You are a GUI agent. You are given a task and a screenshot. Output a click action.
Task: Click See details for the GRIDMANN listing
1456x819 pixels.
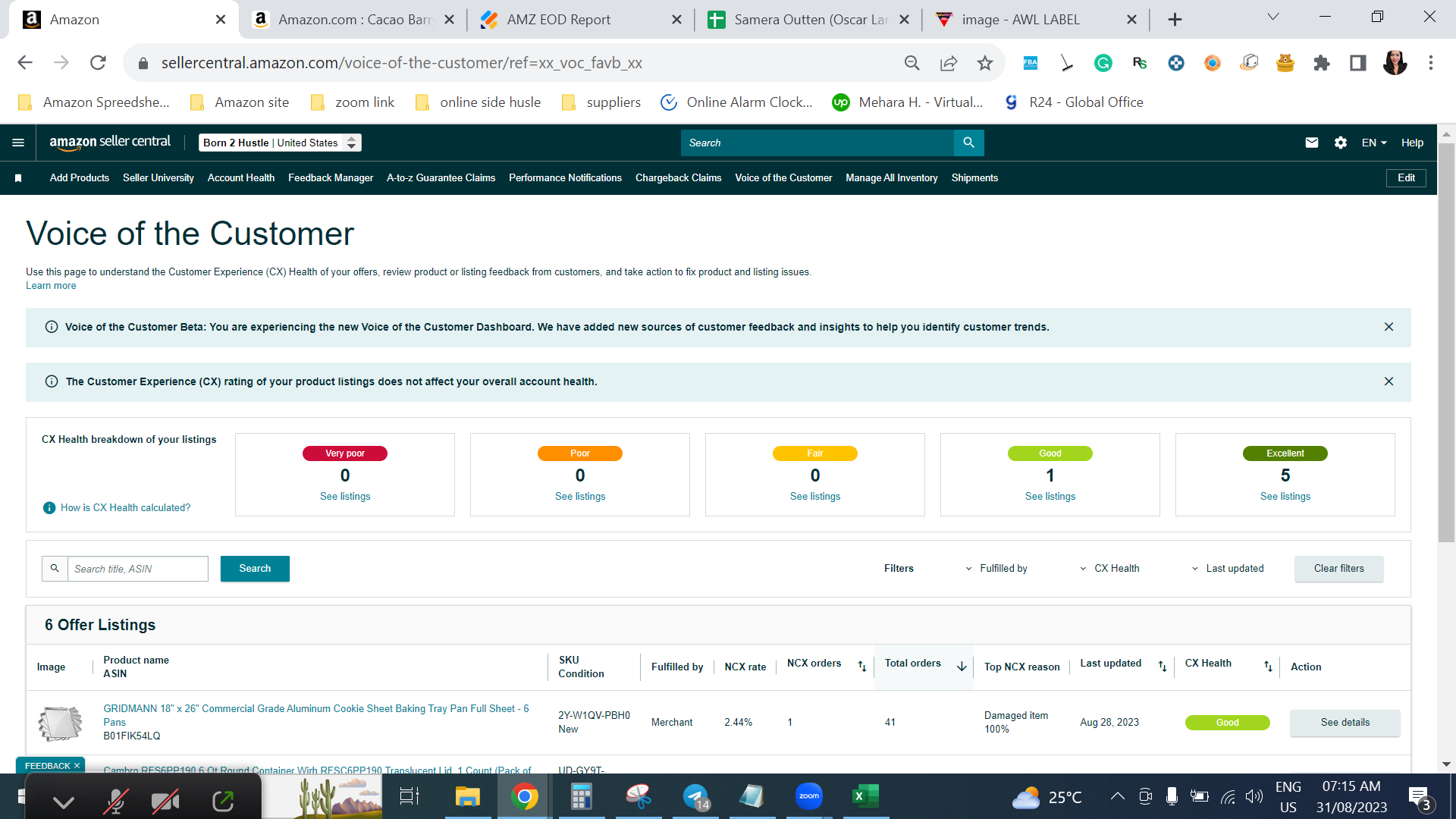[1345, 723]
